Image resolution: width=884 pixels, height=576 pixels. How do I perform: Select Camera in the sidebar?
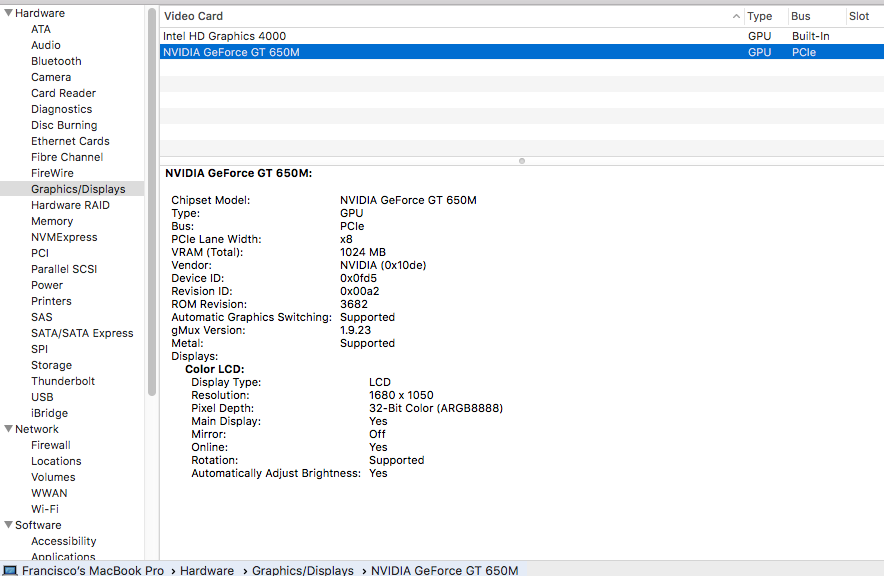tap(51, 77)
